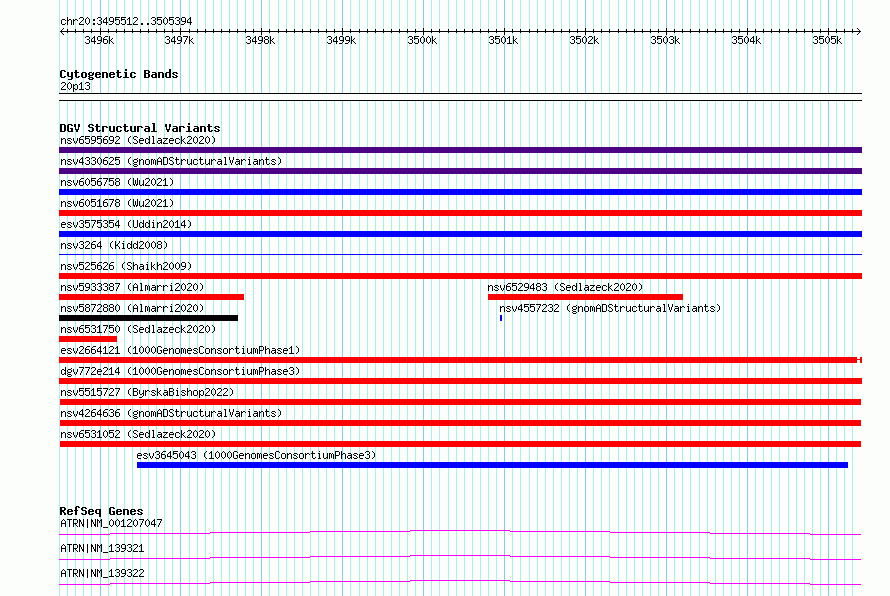The image size is (890, 596).
Task: Click the 3500k ruler position
Action: click(422, 40)
